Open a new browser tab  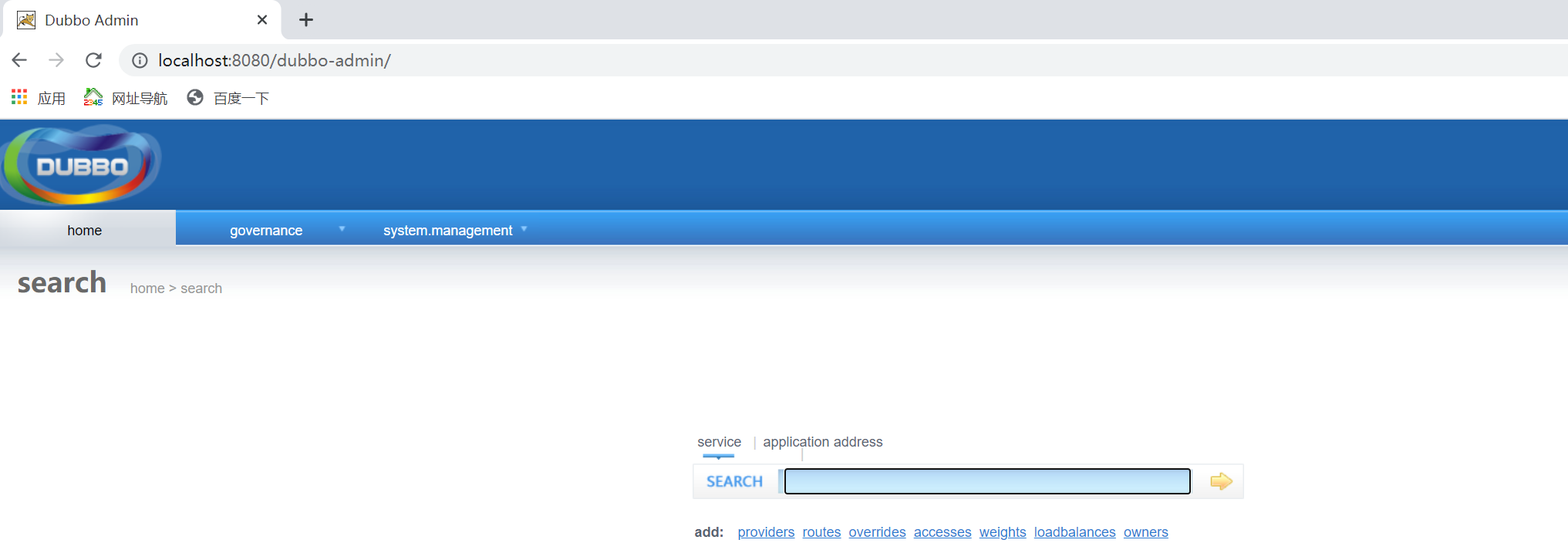pos(306,20)
